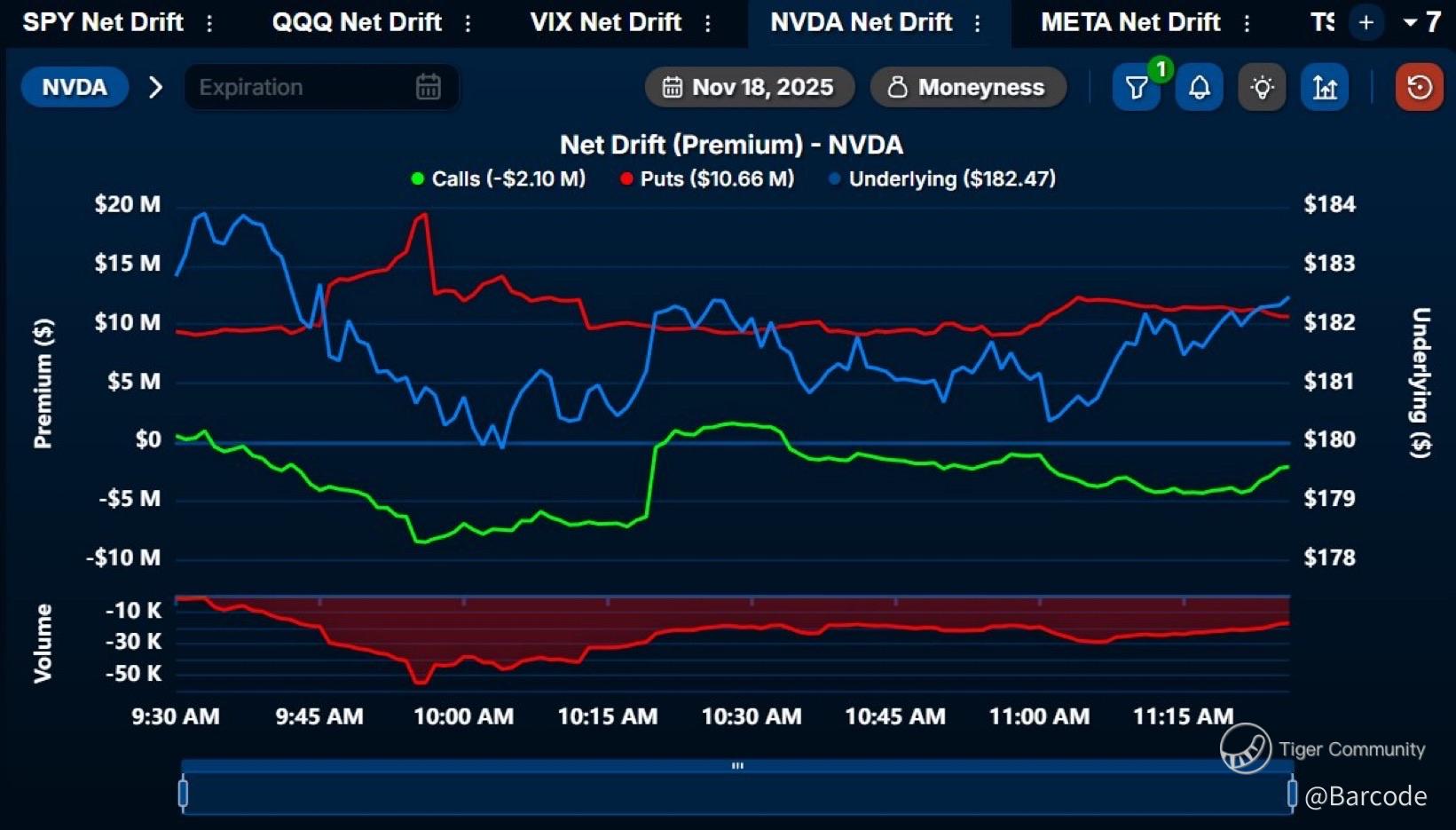Click the 9:30 AM time axis label
Viewport: 1456px width, 830px height.
point(176,716)
